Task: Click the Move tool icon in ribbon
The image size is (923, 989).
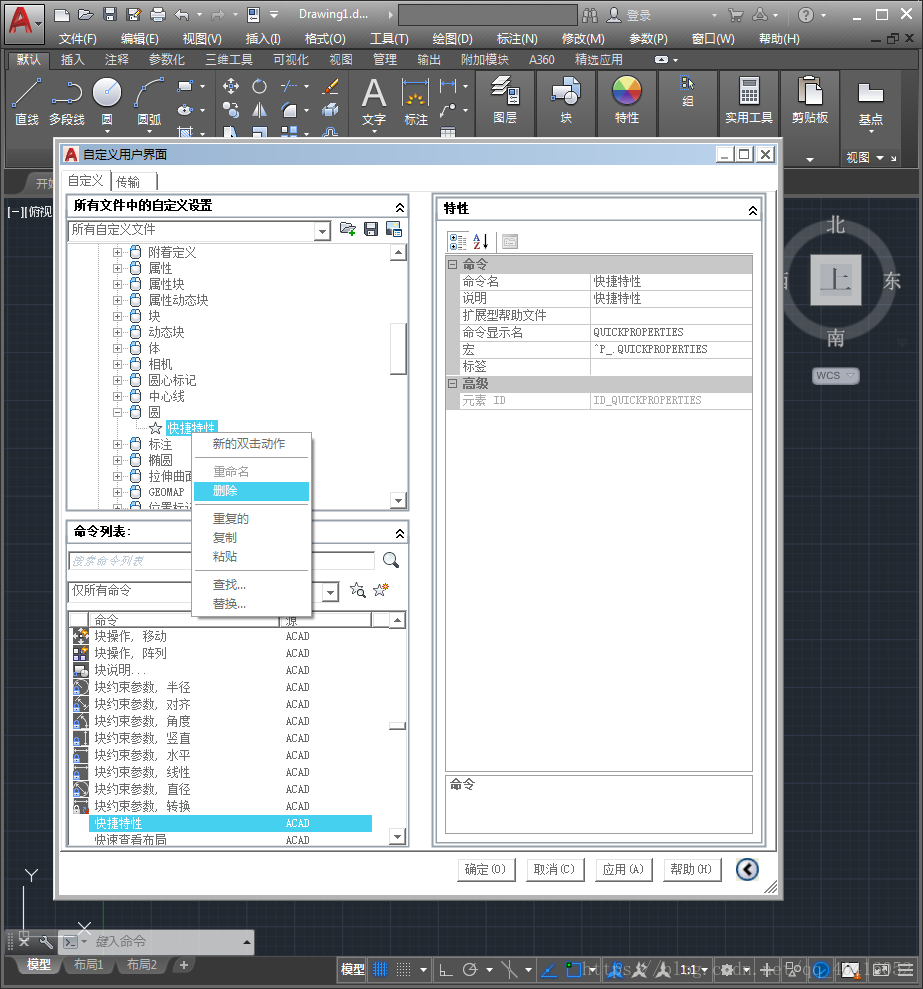Action: tap(231, 86)
